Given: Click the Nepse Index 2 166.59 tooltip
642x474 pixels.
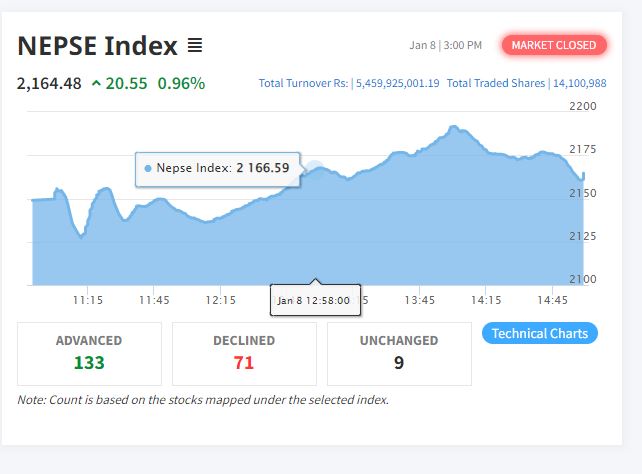Looking at the screenshot, I should (218, 168).
